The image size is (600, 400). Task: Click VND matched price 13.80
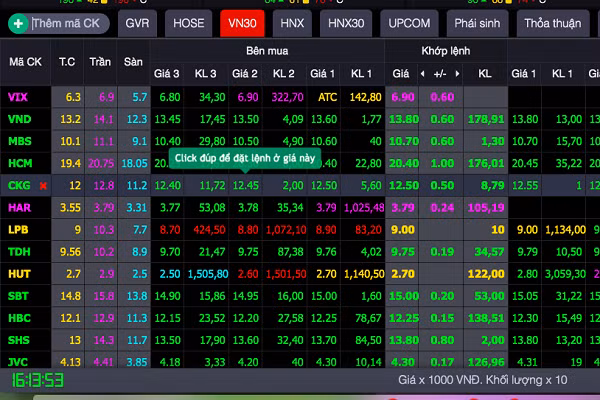coord(402,119)
